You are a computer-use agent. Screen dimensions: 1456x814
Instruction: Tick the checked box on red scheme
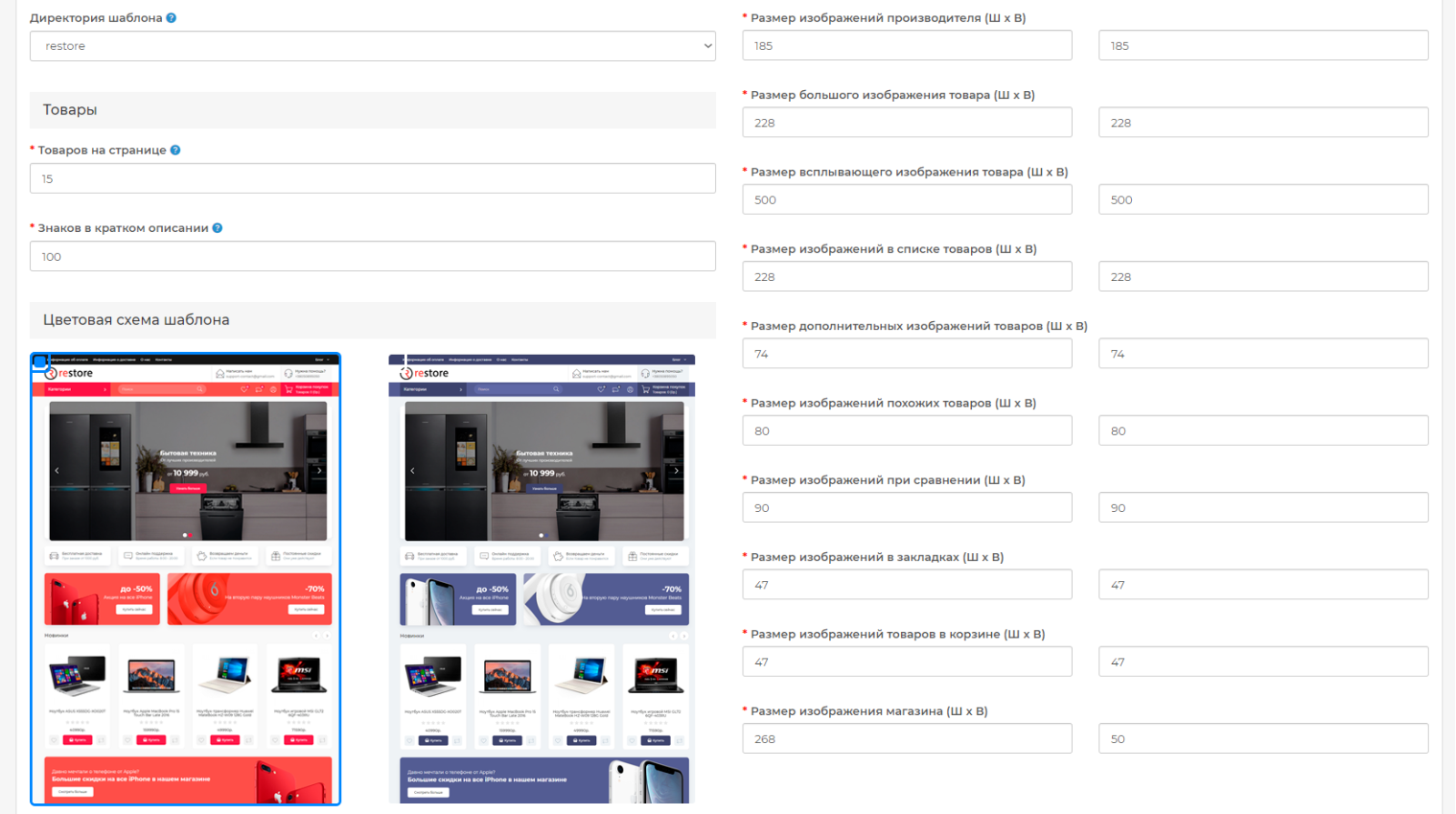click(40, 362)
